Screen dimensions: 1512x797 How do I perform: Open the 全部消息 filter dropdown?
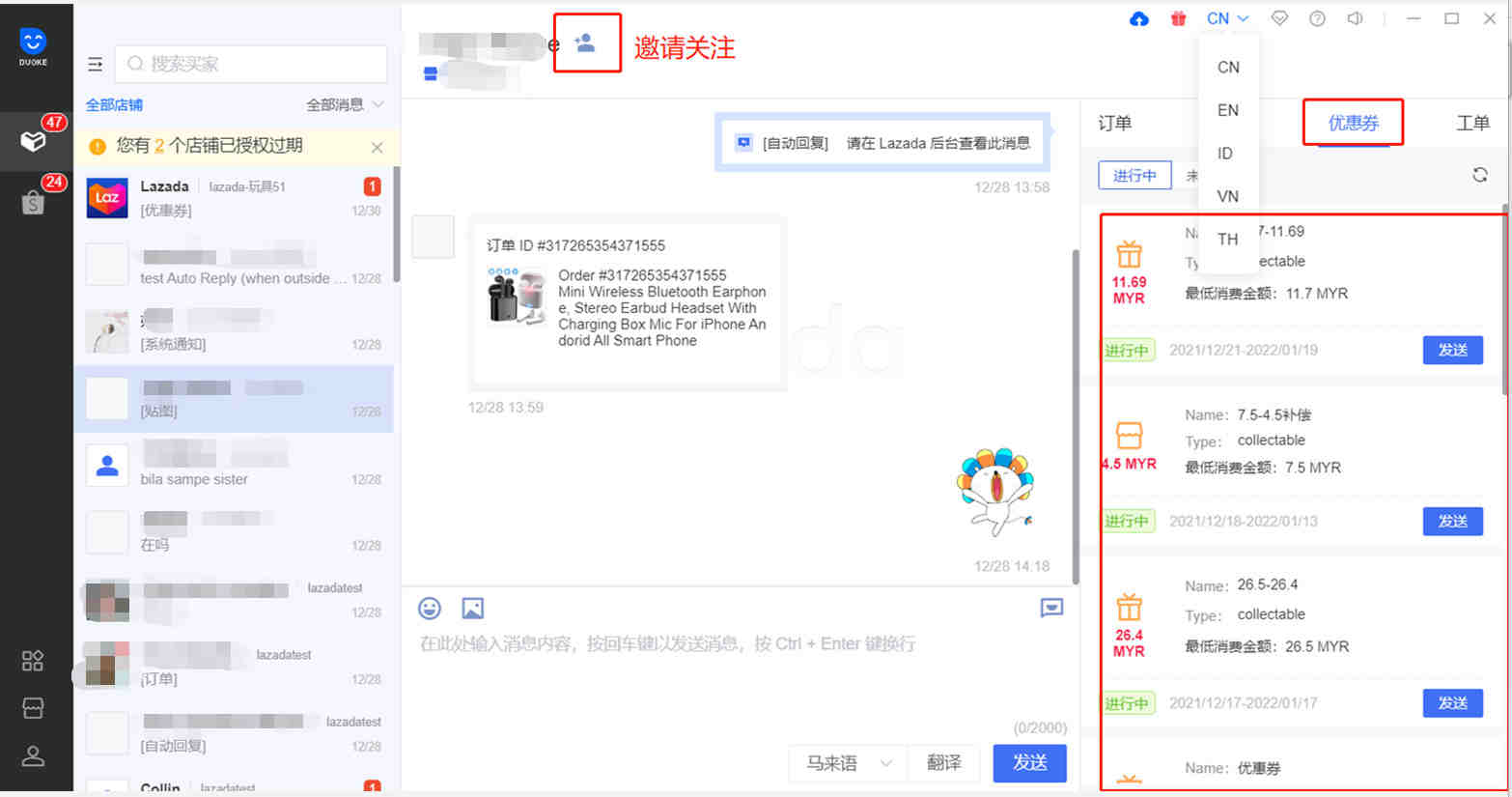point(345,104)
